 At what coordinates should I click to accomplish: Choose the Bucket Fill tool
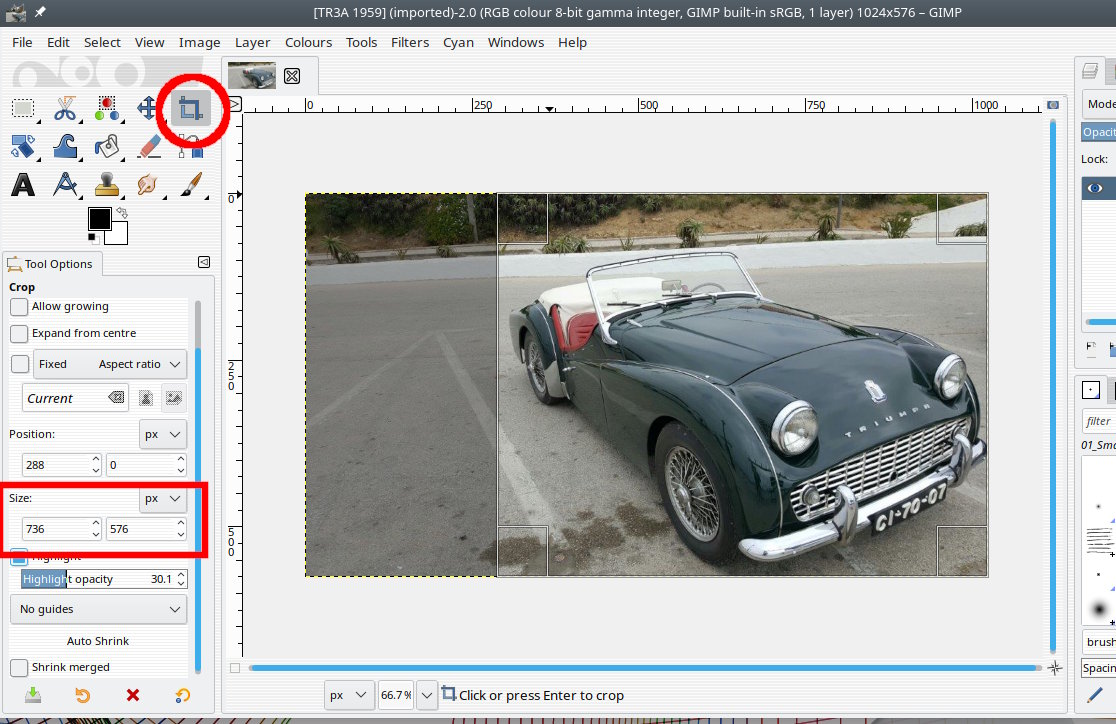click(x=107, y=147)
